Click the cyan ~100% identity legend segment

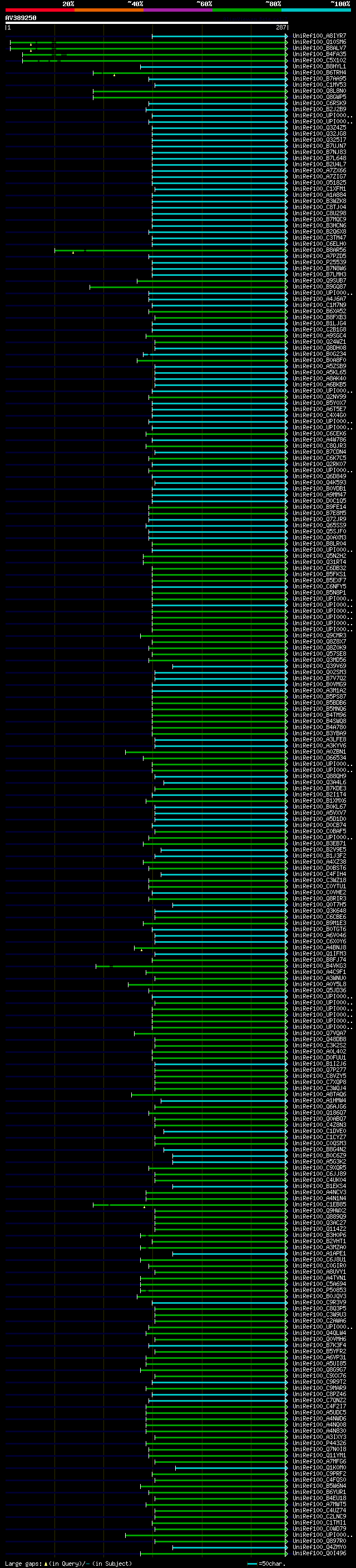[x=316, y=11]
